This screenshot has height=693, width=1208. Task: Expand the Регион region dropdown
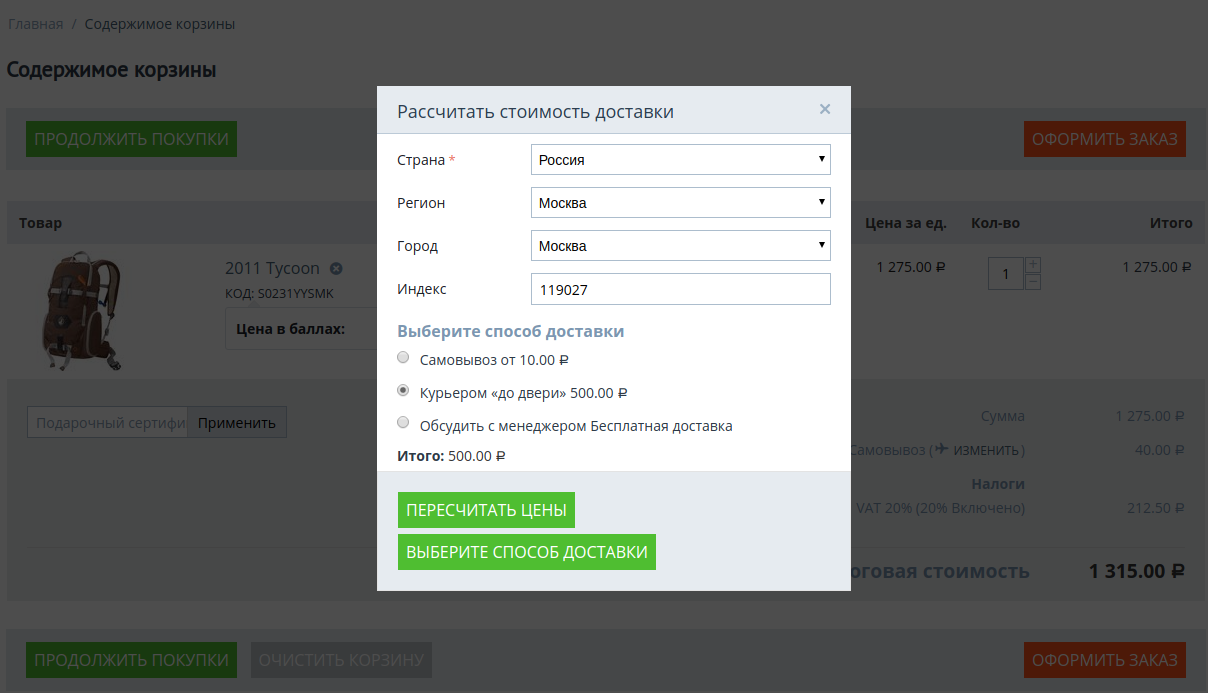pos(680,203)
